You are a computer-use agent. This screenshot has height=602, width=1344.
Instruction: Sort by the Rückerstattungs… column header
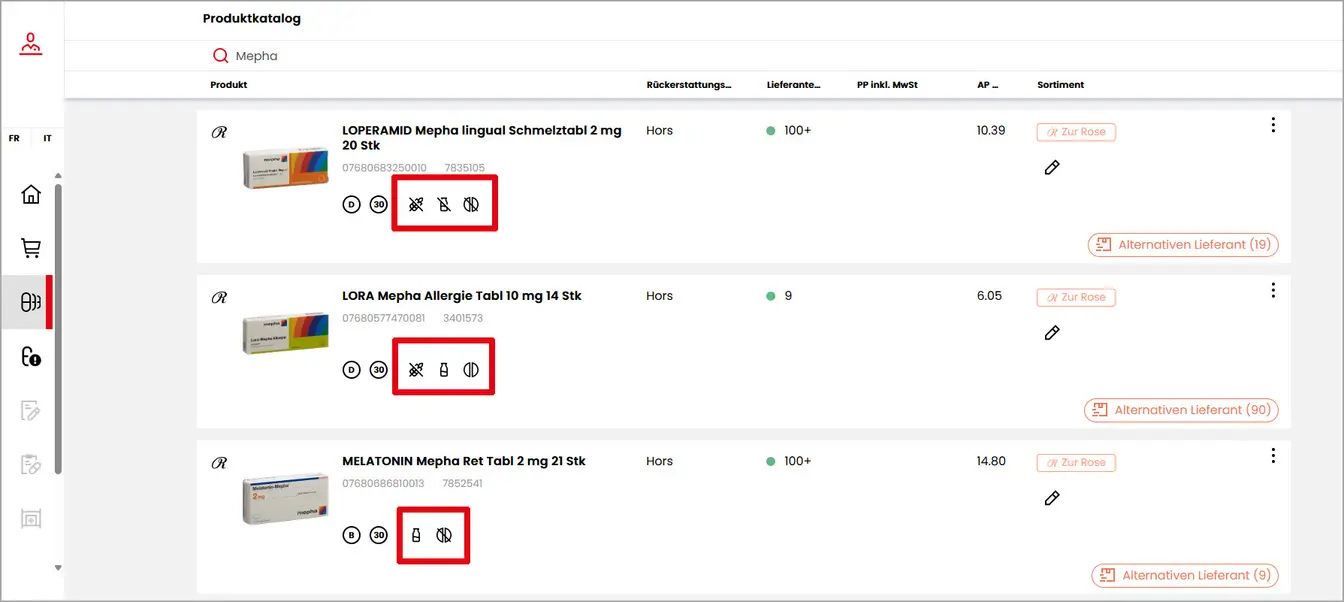point(689,85)
